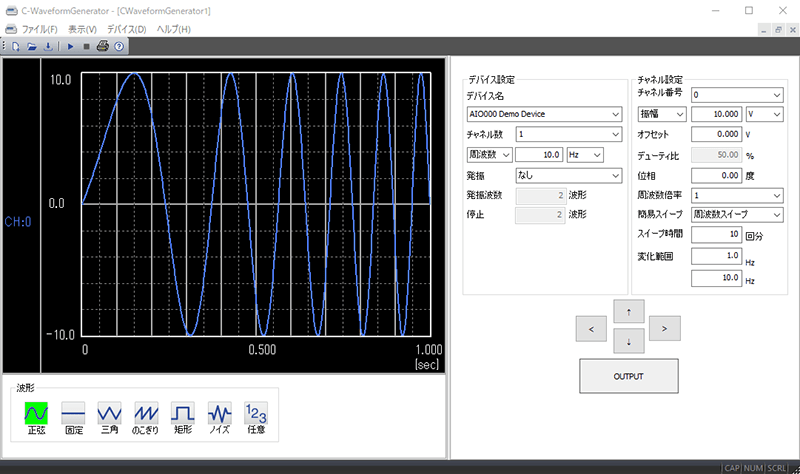Select the noise (ノイズ) waveform icon
800x474 pixels.
point(219,412)
